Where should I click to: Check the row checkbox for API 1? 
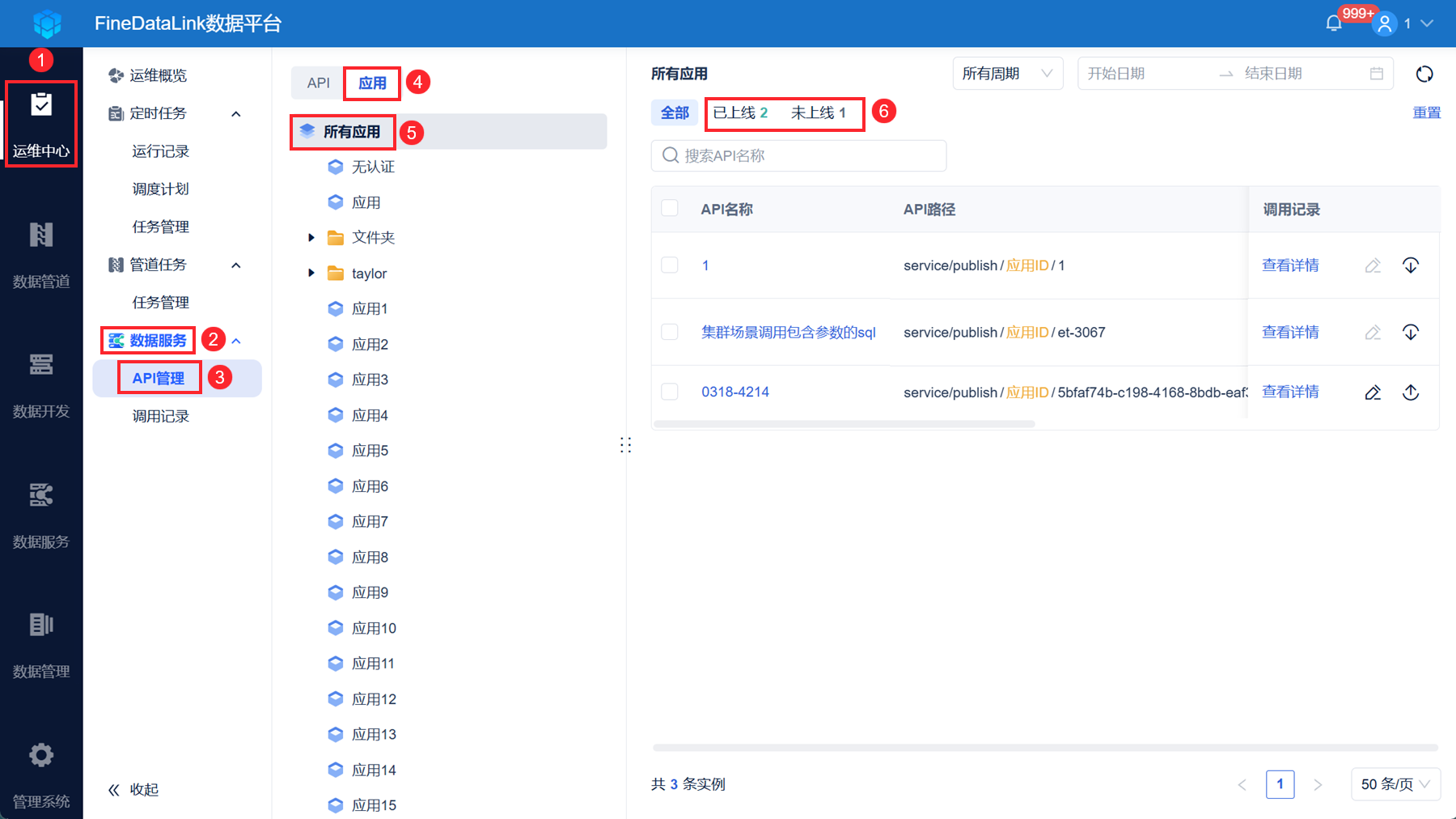coord(670,265)
